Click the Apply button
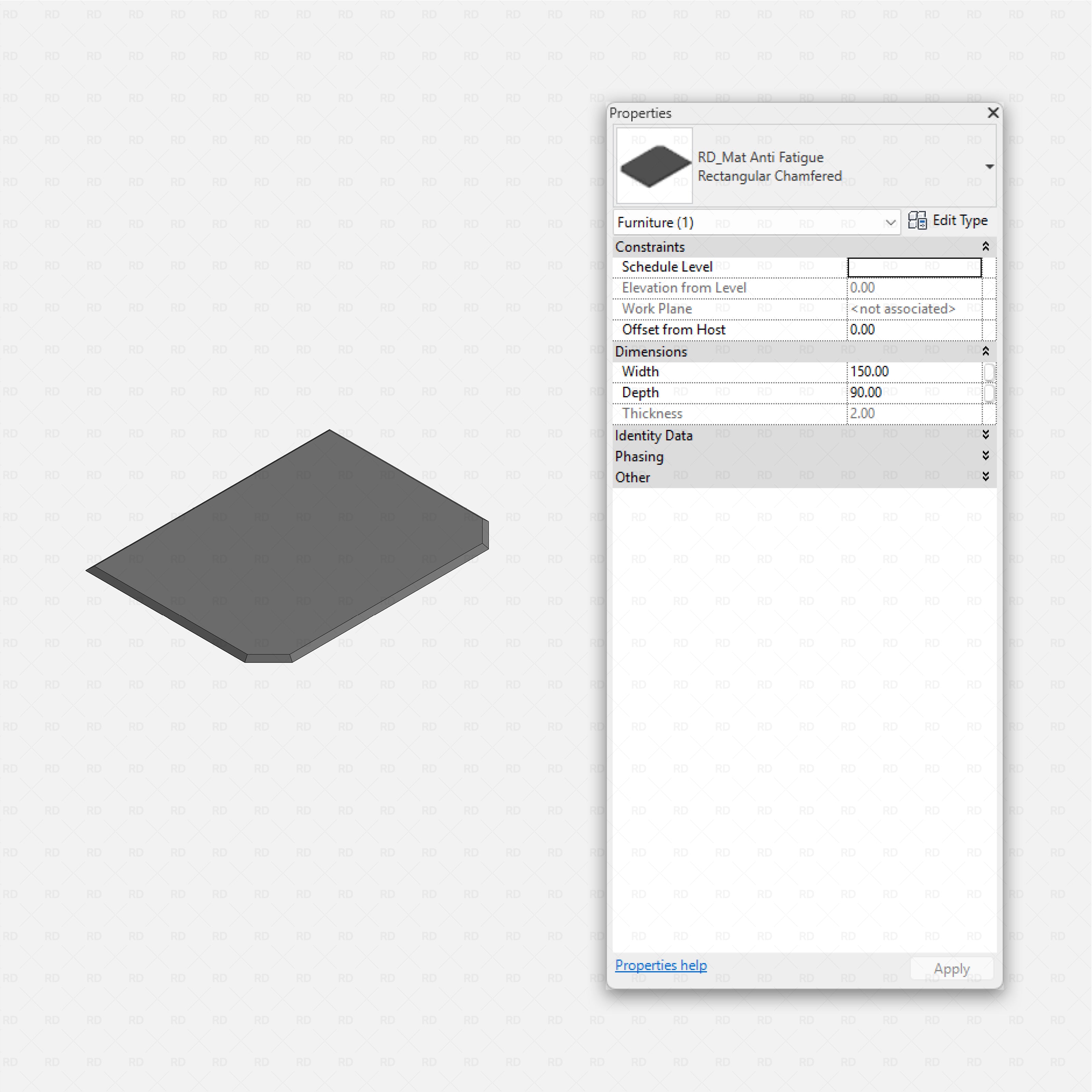Screen dimensions: 1092x1092 951,968
